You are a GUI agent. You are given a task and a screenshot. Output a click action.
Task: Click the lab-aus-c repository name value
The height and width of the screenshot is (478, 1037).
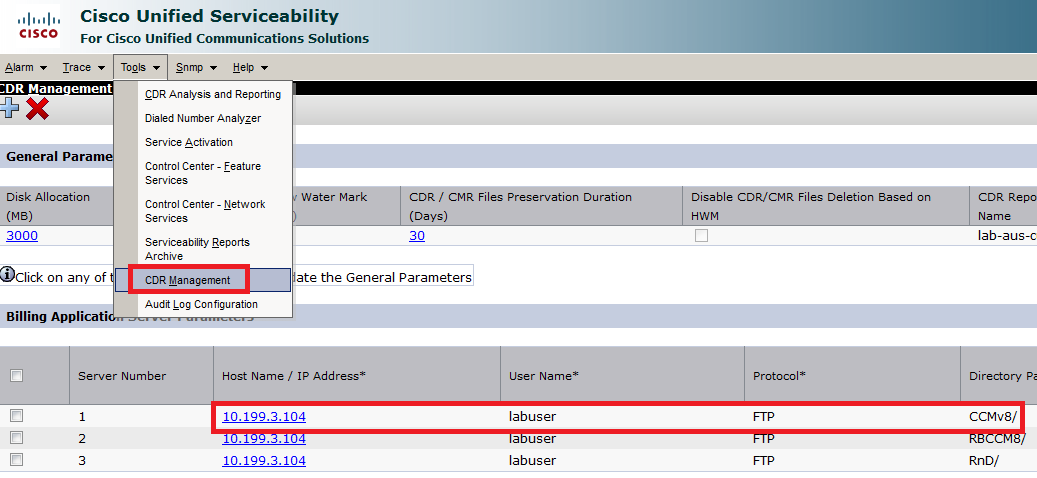click(x=1007, y=235)
